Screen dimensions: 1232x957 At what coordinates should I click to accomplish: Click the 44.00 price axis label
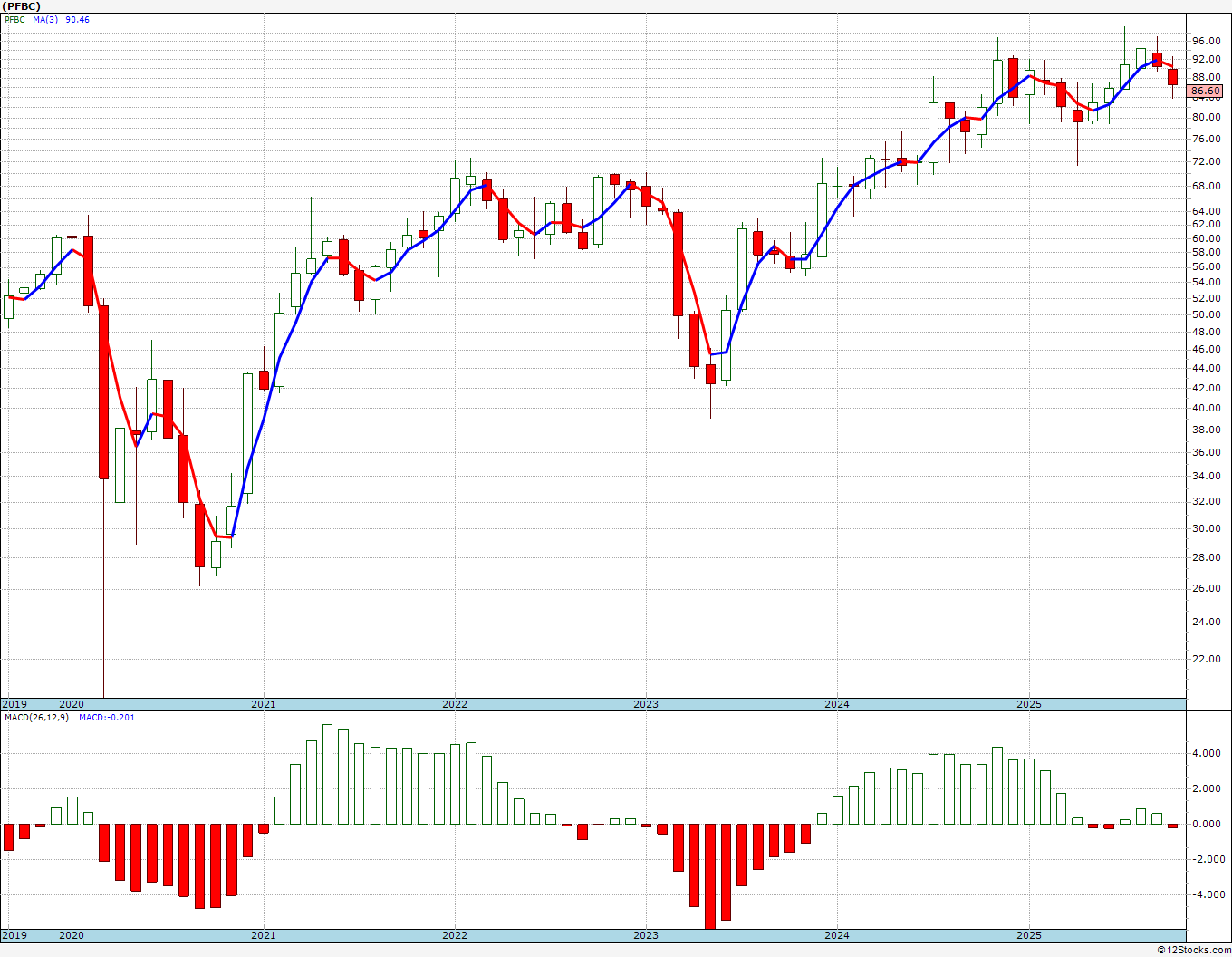1207,368
